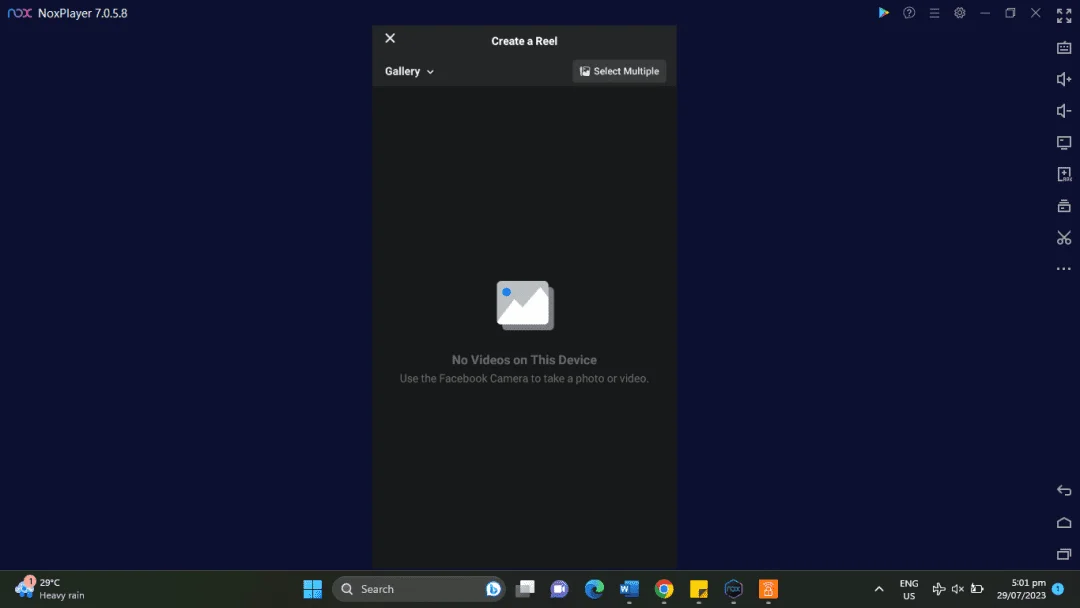Open the multi-instance manager icon

(x=1064, y=206)
